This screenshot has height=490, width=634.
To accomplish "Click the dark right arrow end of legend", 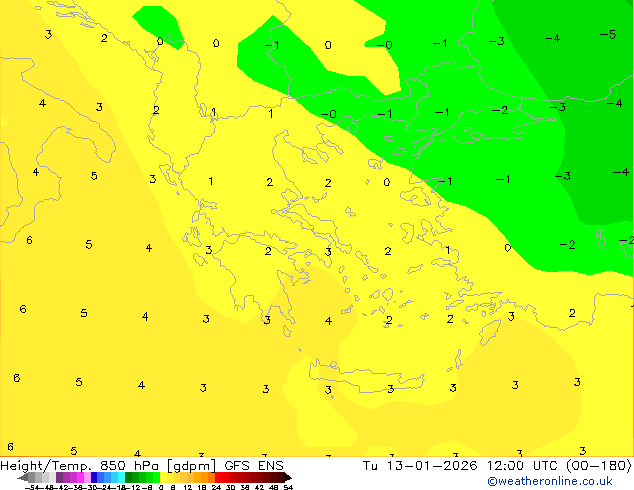I will click(288, 478).
